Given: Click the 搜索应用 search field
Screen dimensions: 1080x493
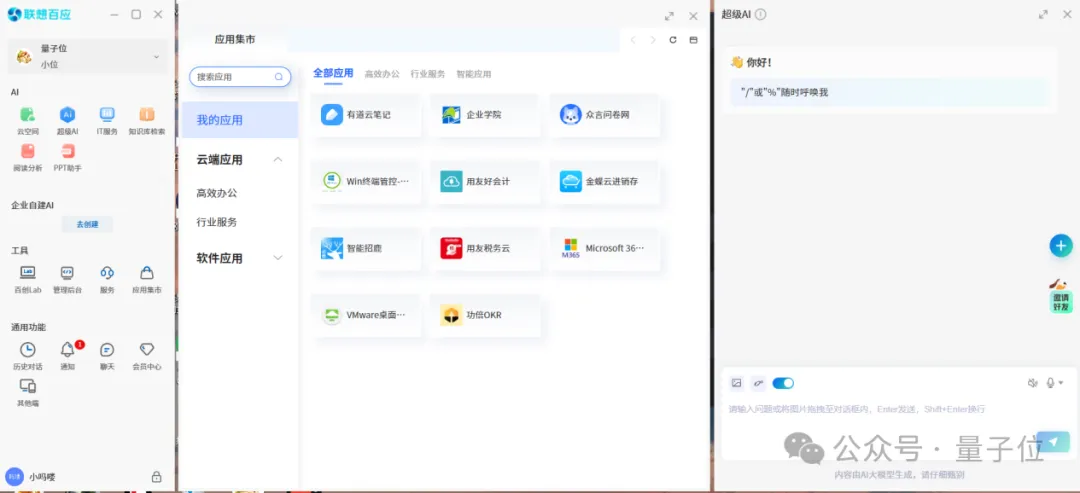Looking at the screenshot, I should tap(240, 77).
